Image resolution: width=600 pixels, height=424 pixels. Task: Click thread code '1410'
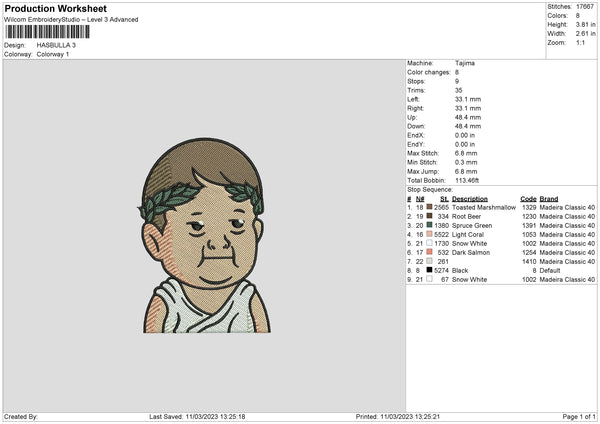pos(529,261)
